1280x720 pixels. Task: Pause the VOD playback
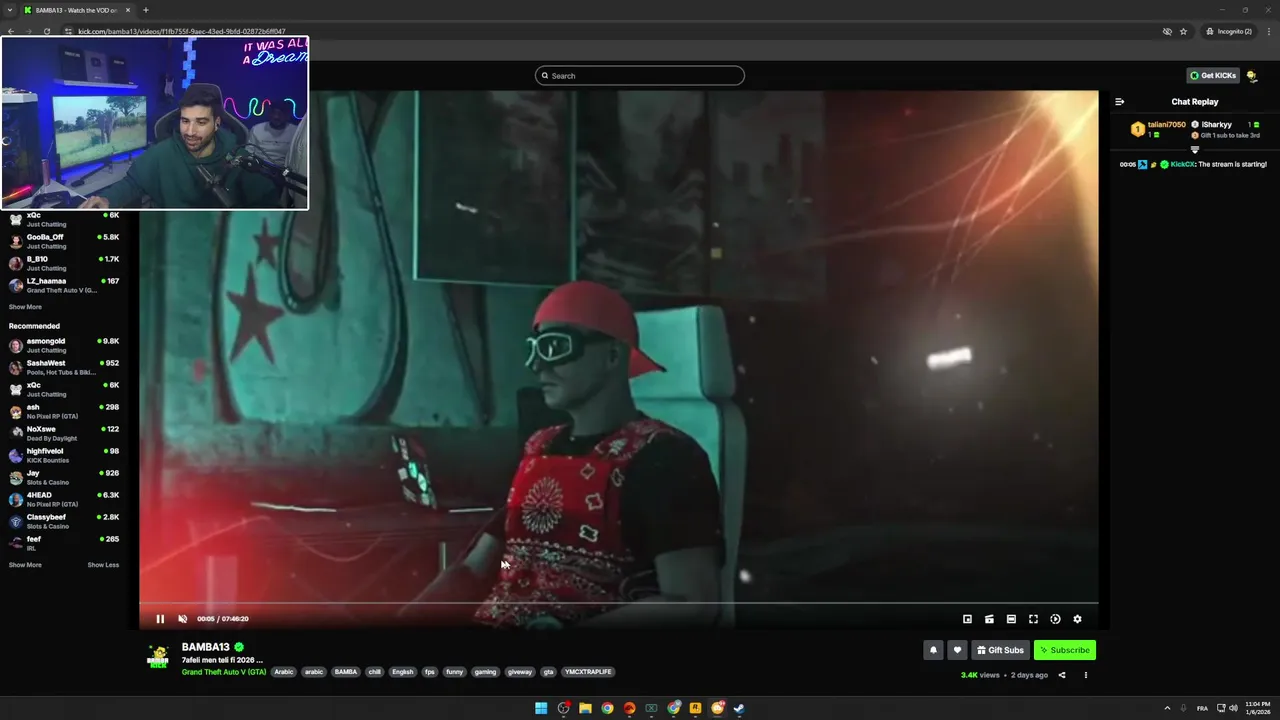click(160, 619)
